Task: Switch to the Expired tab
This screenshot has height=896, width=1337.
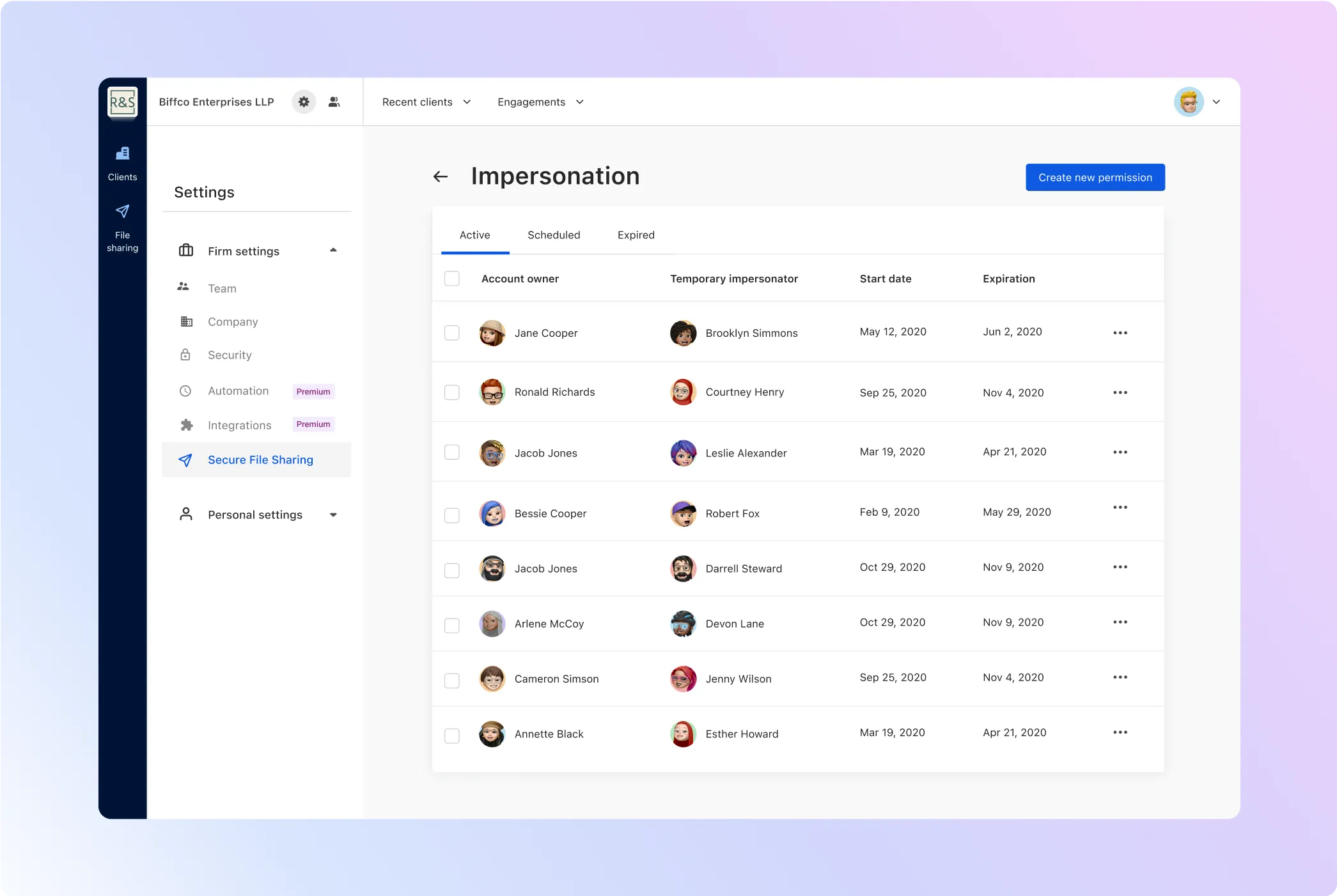Action: (x=636, y=235)
